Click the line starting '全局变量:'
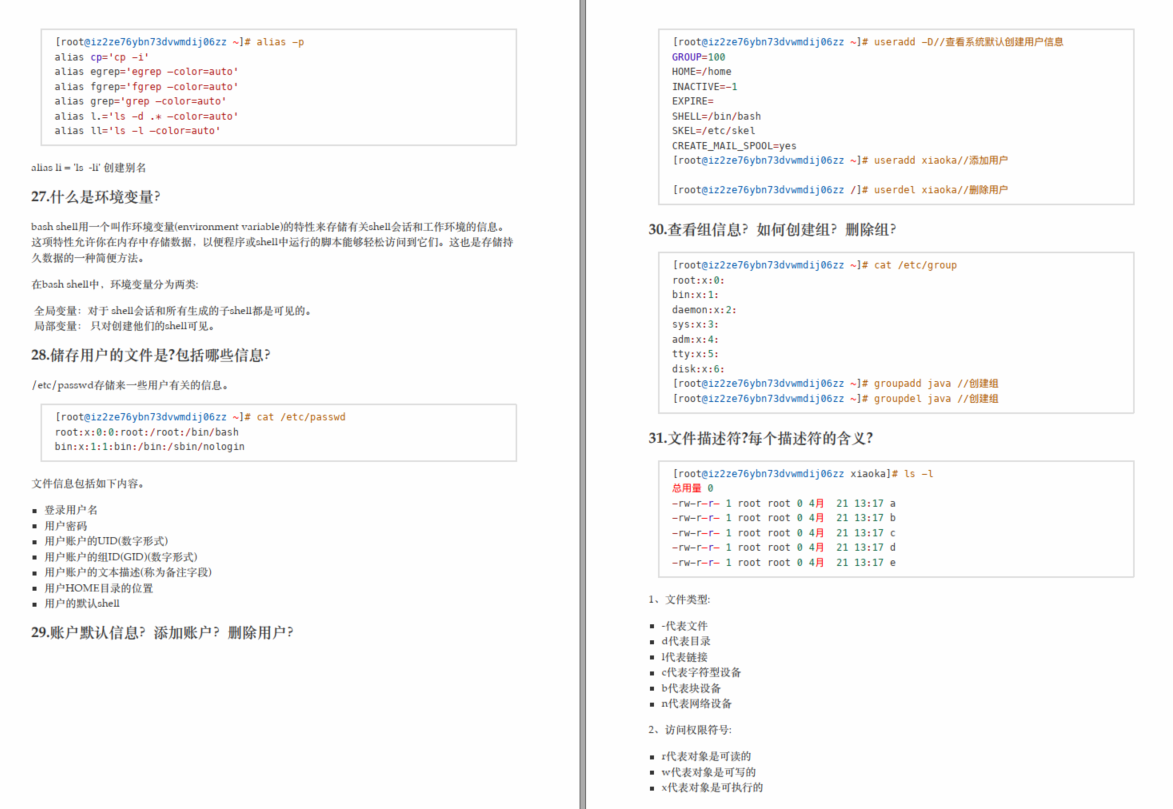1173x809 pixels. tap(173, 311)
